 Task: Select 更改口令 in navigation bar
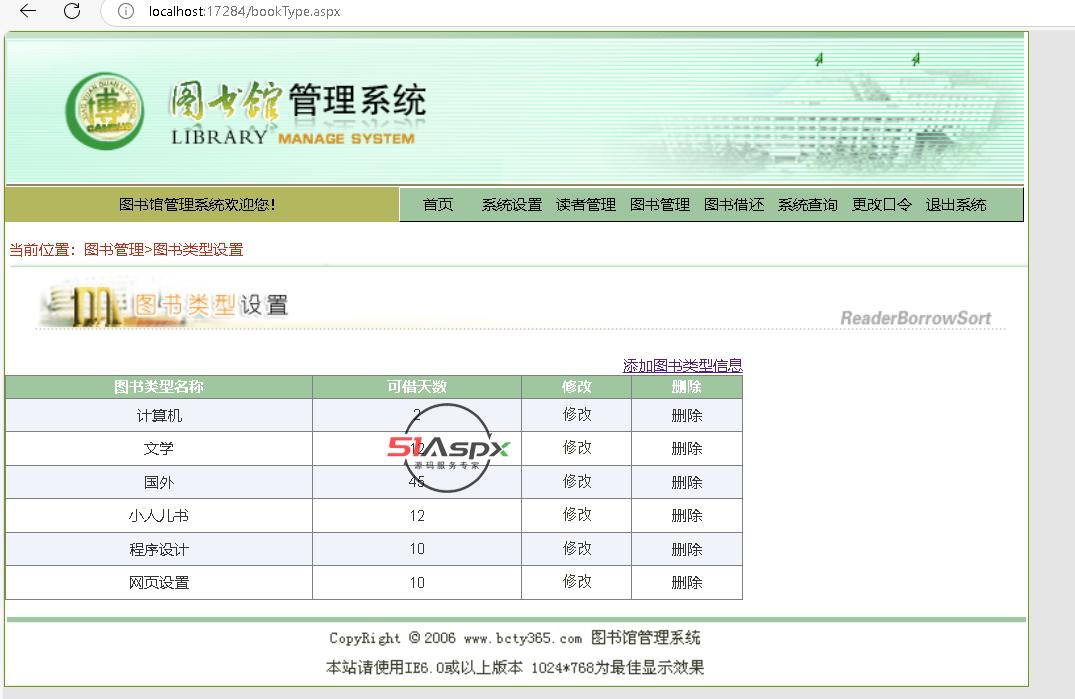pyautogui.click(x=881, y=205)
